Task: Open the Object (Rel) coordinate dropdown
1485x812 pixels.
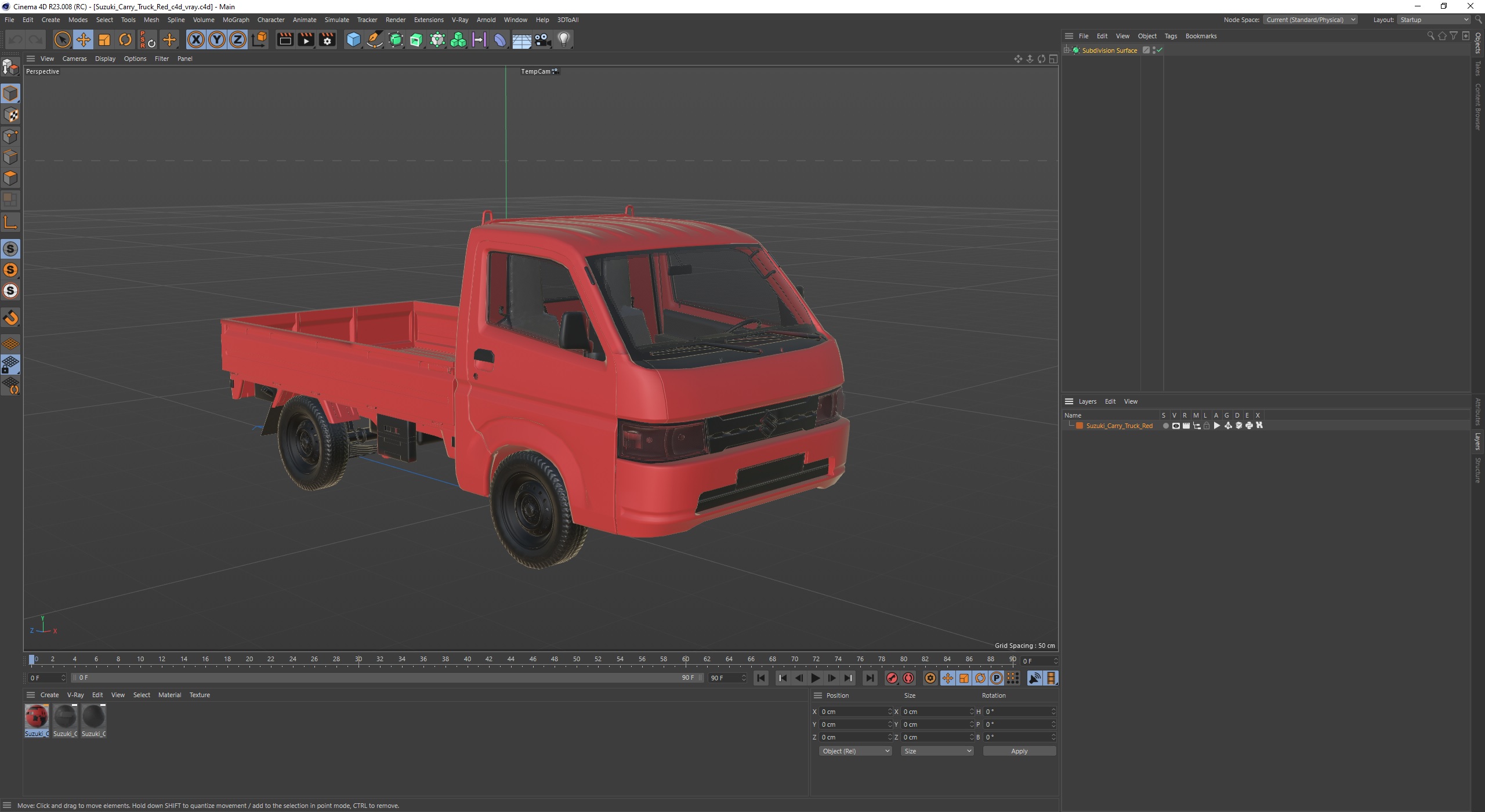Action: 856,751
